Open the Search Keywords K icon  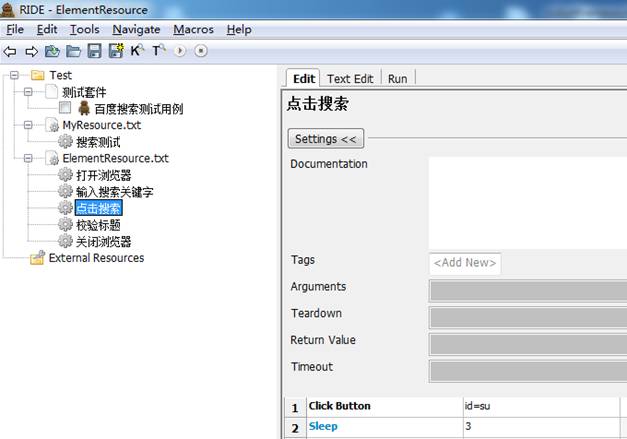click(137, 50)
